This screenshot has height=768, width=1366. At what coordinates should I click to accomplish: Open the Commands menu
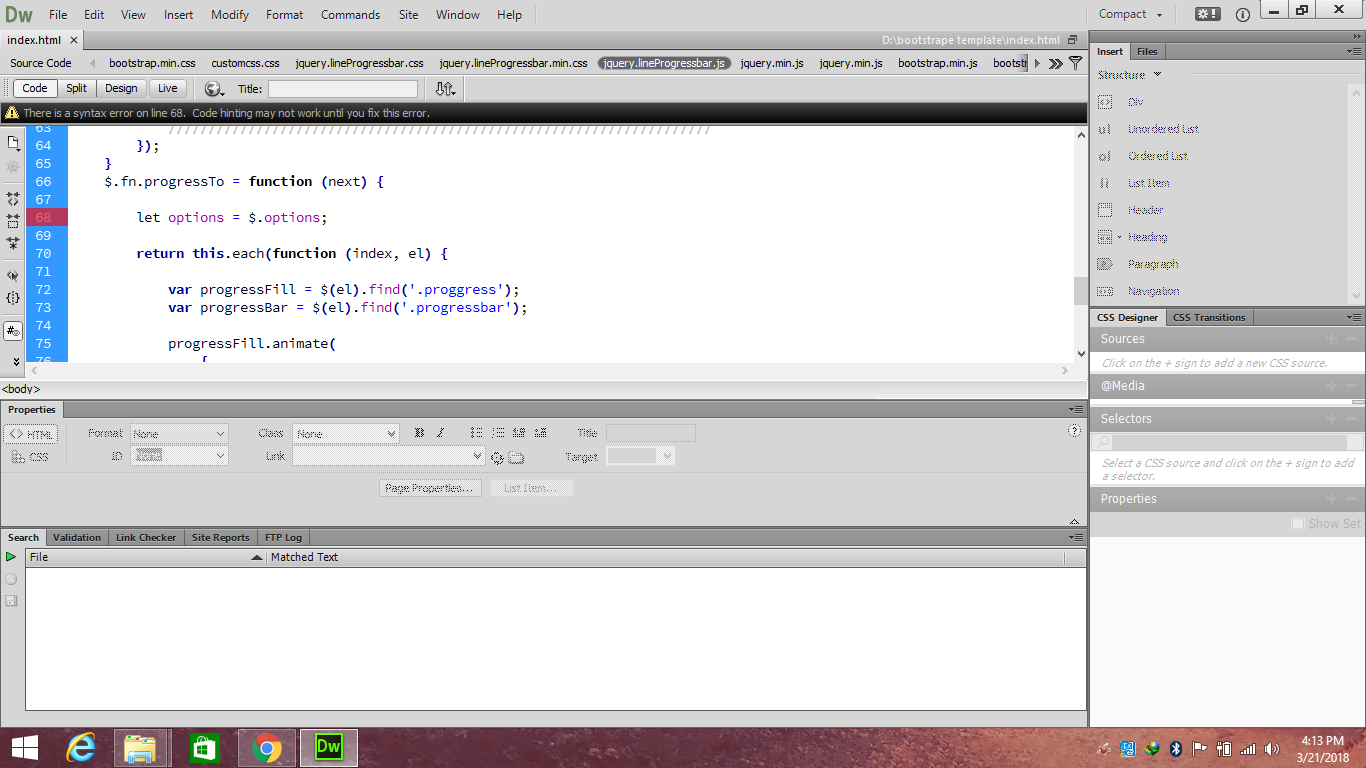click(350, 15)
